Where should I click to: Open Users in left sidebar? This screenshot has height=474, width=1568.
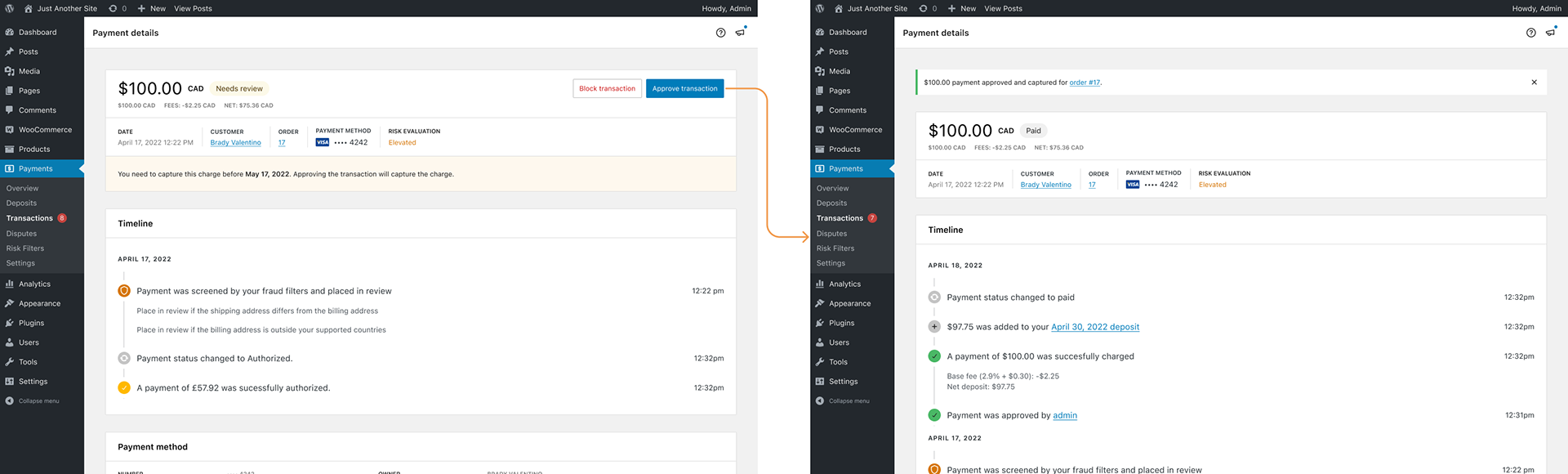[42, 342]
